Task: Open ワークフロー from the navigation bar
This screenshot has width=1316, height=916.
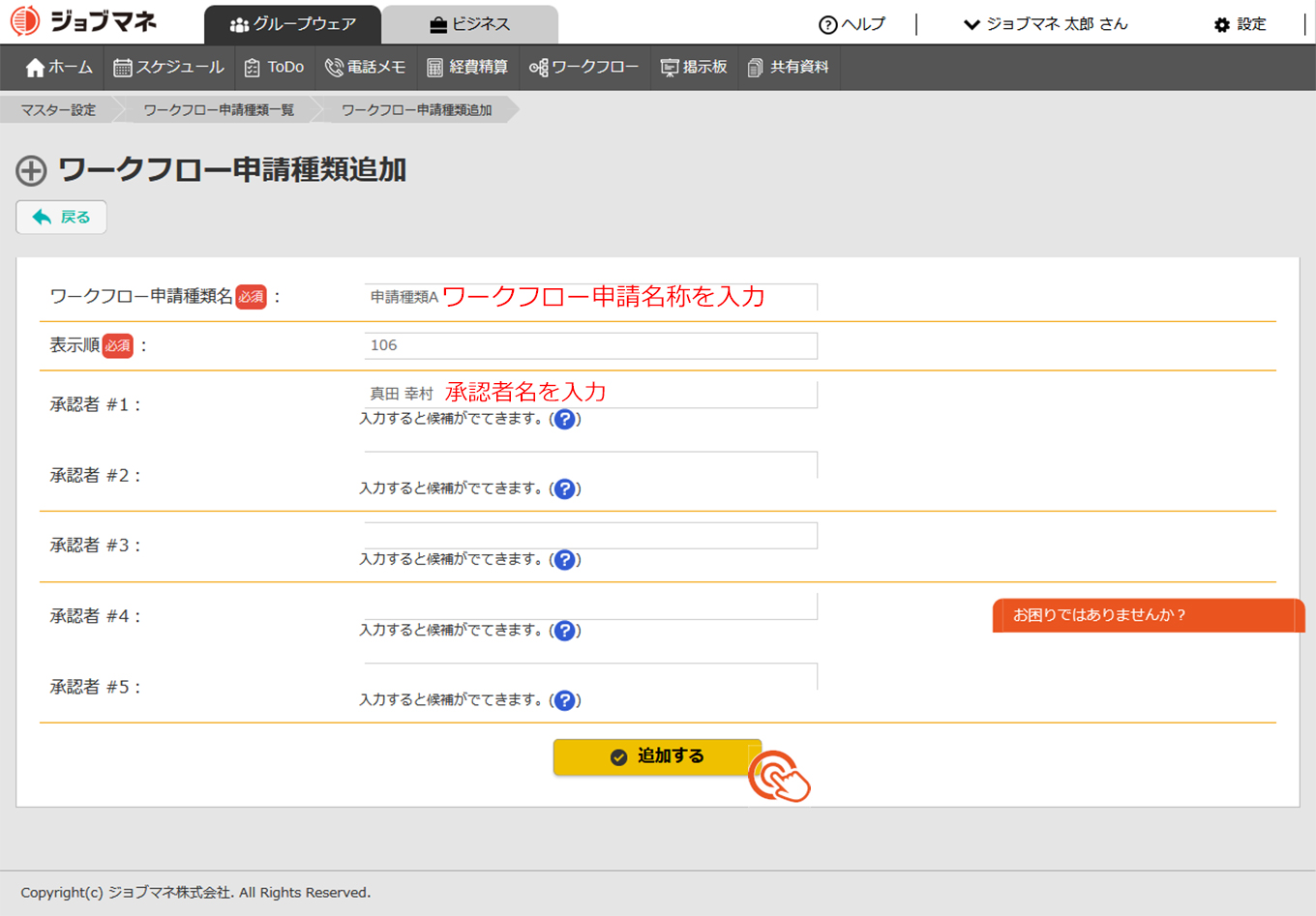Action: [x=583, y=68]
